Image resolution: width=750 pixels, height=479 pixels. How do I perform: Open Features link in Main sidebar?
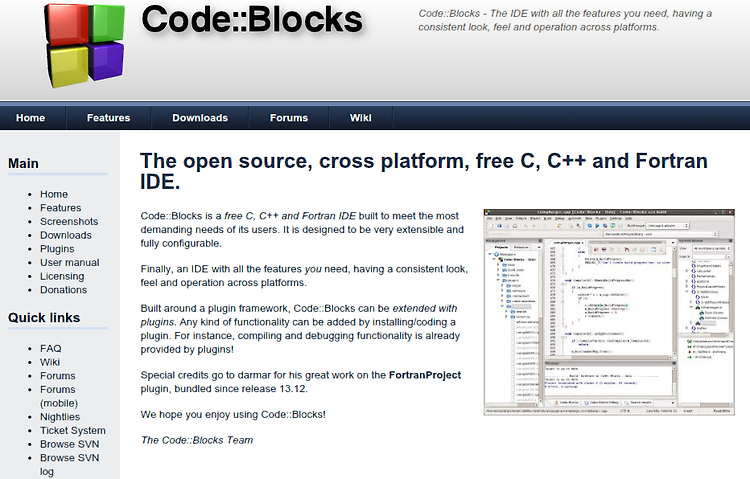[x=61, y=208]
